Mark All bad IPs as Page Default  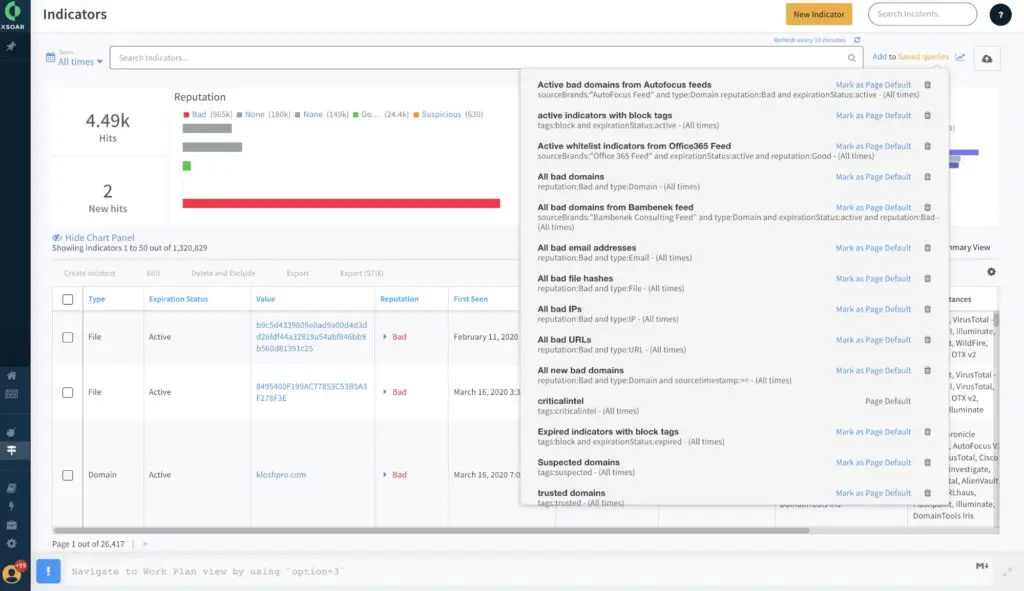[x=873, y=309]
